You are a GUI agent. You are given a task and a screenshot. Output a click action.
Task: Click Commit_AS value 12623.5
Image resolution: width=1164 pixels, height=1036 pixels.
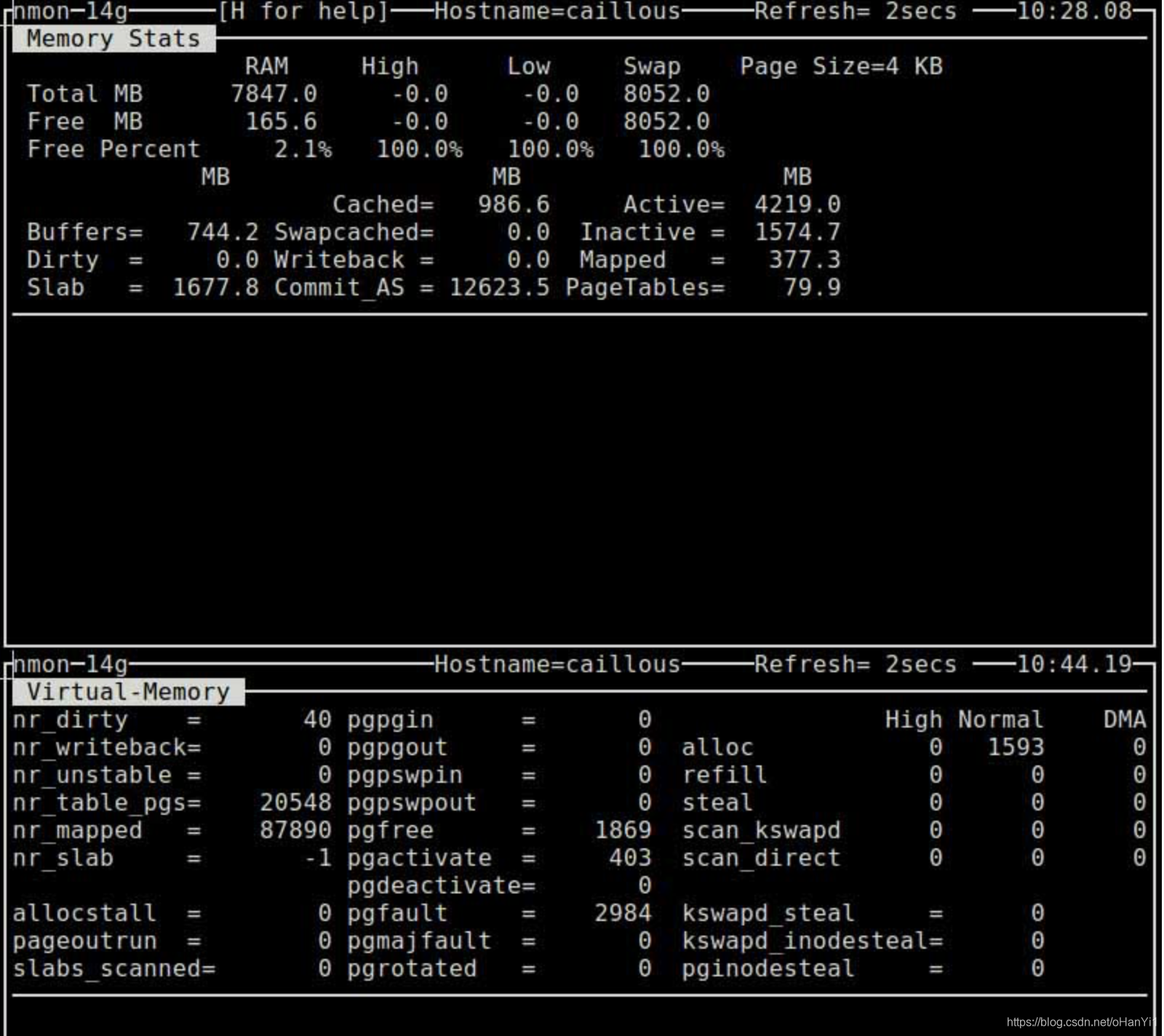[x=499, y=287]
